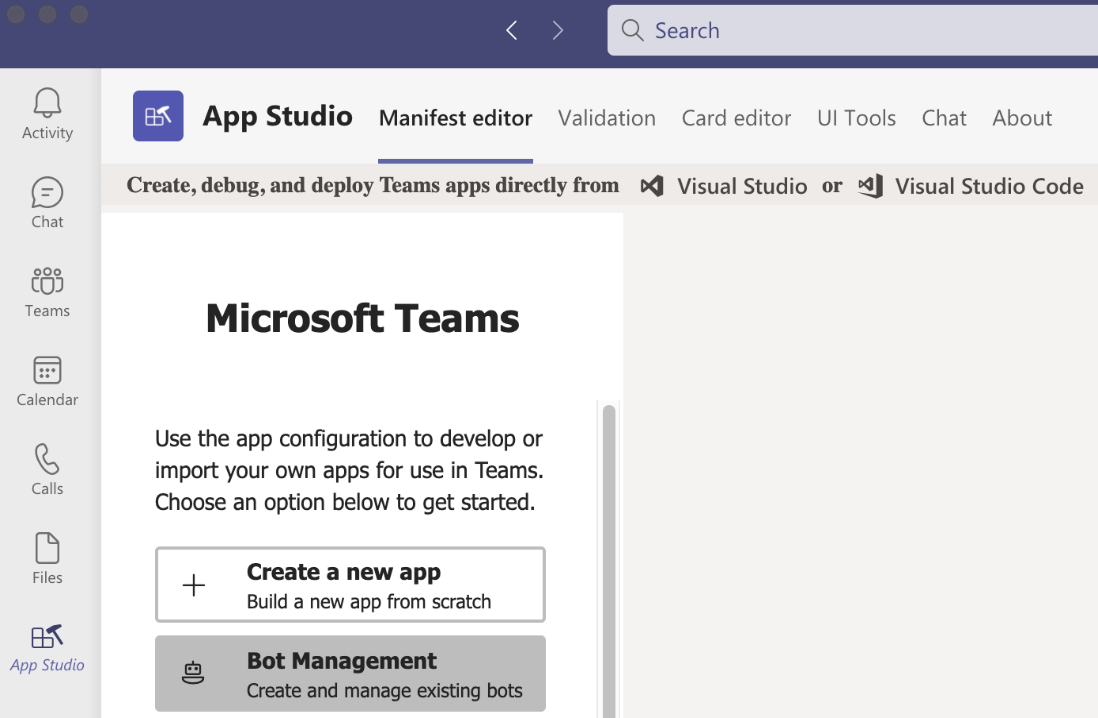This screenshot has height=718, width=1098.
Task: Go back with the left arrow
Action: [512, 30]
